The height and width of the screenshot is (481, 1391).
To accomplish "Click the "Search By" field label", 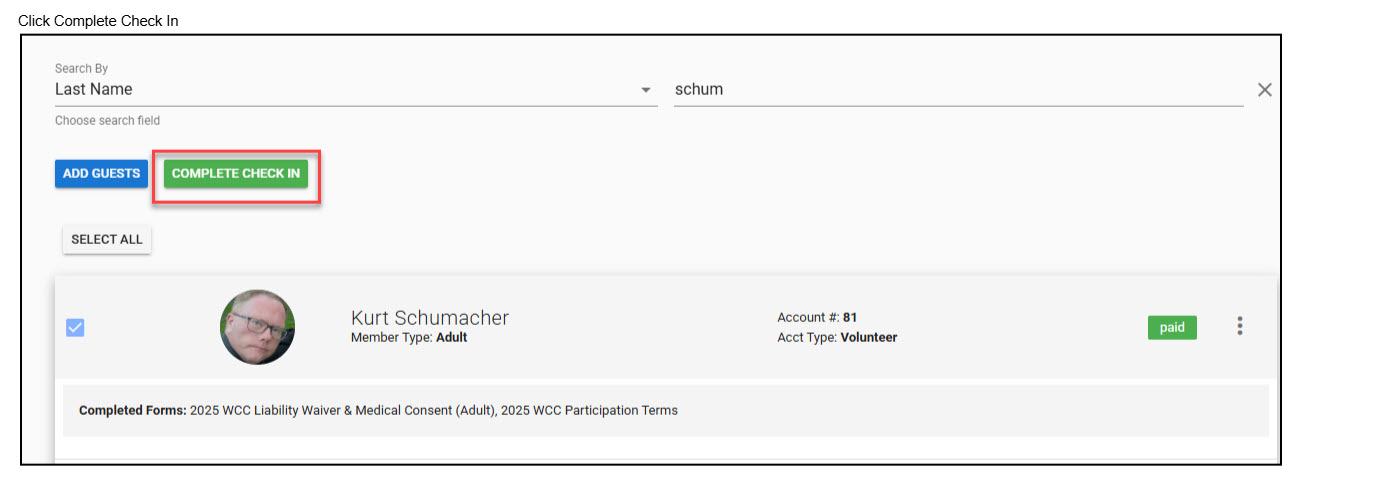I will [81, 69].
